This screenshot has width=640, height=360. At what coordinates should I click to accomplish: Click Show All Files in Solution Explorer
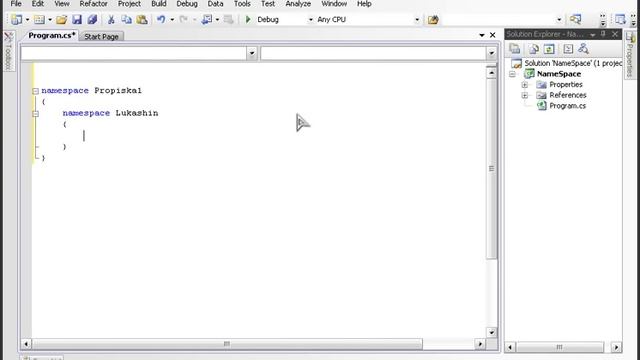click(533, 49)
